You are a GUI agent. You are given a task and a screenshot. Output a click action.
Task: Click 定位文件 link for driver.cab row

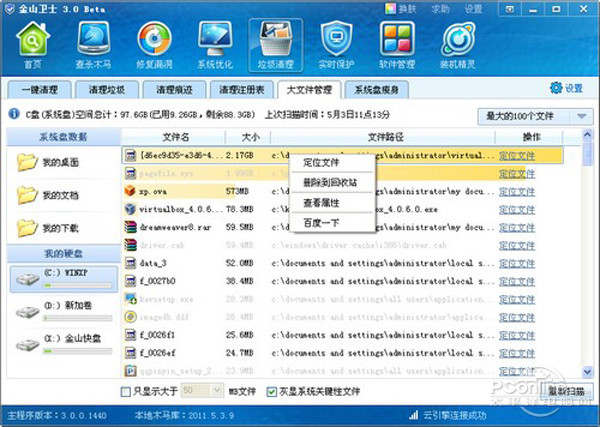[x=517, y=245]
